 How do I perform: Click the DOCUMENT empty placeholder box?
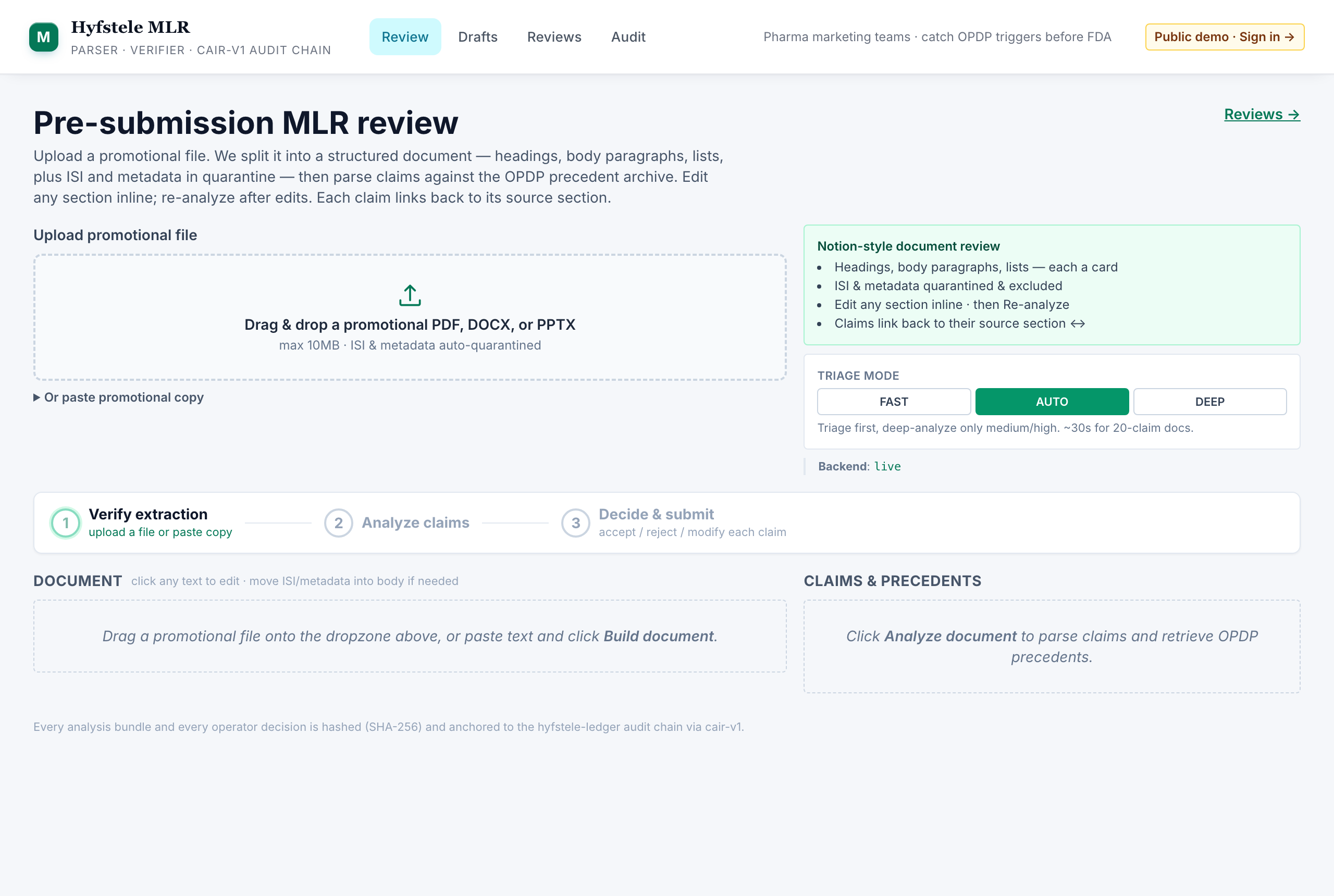[x=410, y=636]
